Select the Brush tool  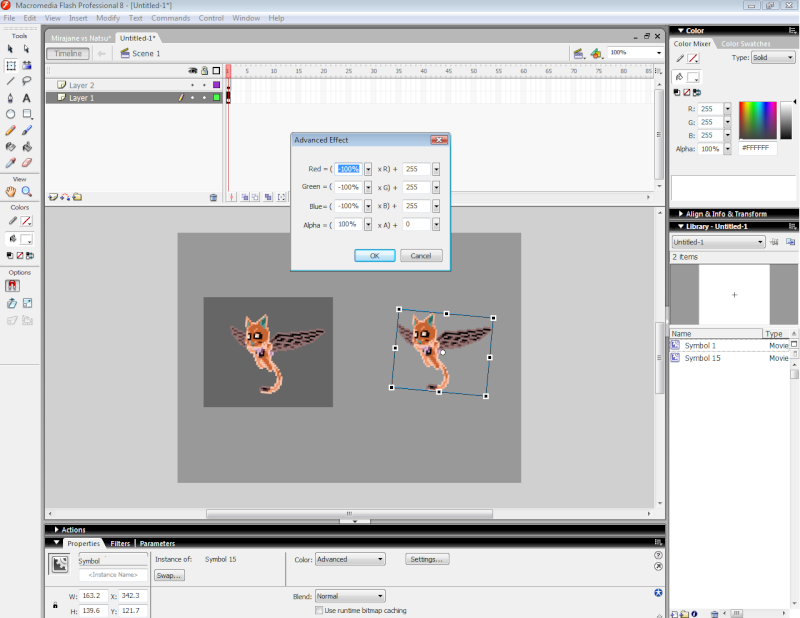click(27, 131)
